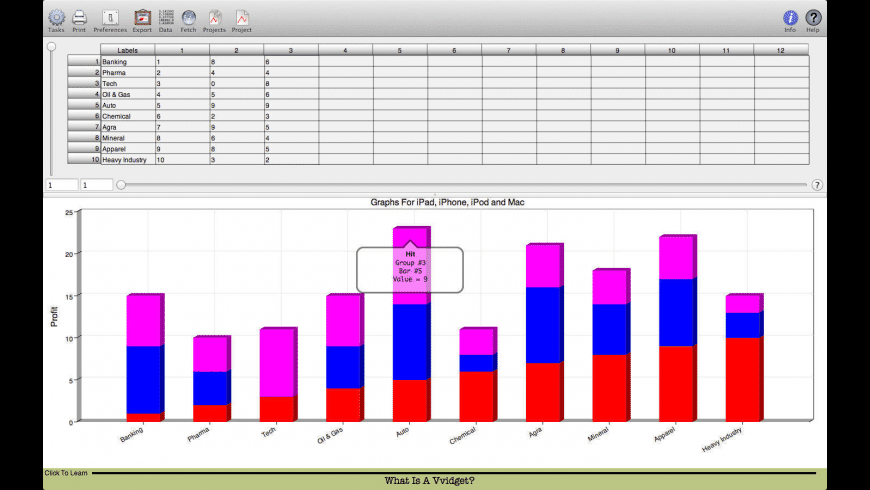Open the Projects toolbar icon
The image size is (870, 490).
click(x=214, y=18)
